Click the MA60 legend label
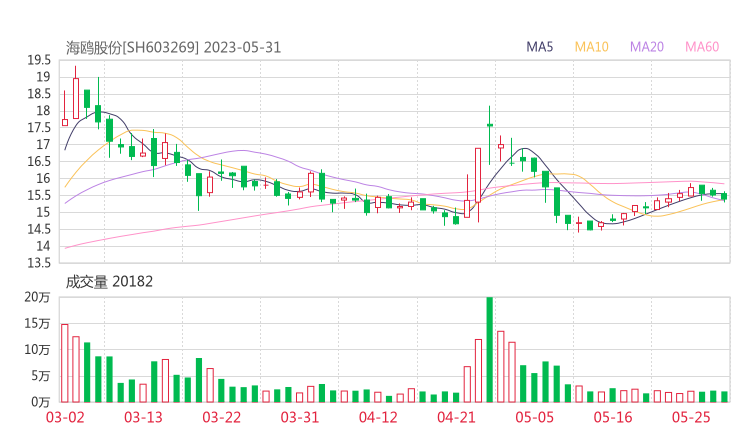740x440 pixels. [x=702, y=47]
